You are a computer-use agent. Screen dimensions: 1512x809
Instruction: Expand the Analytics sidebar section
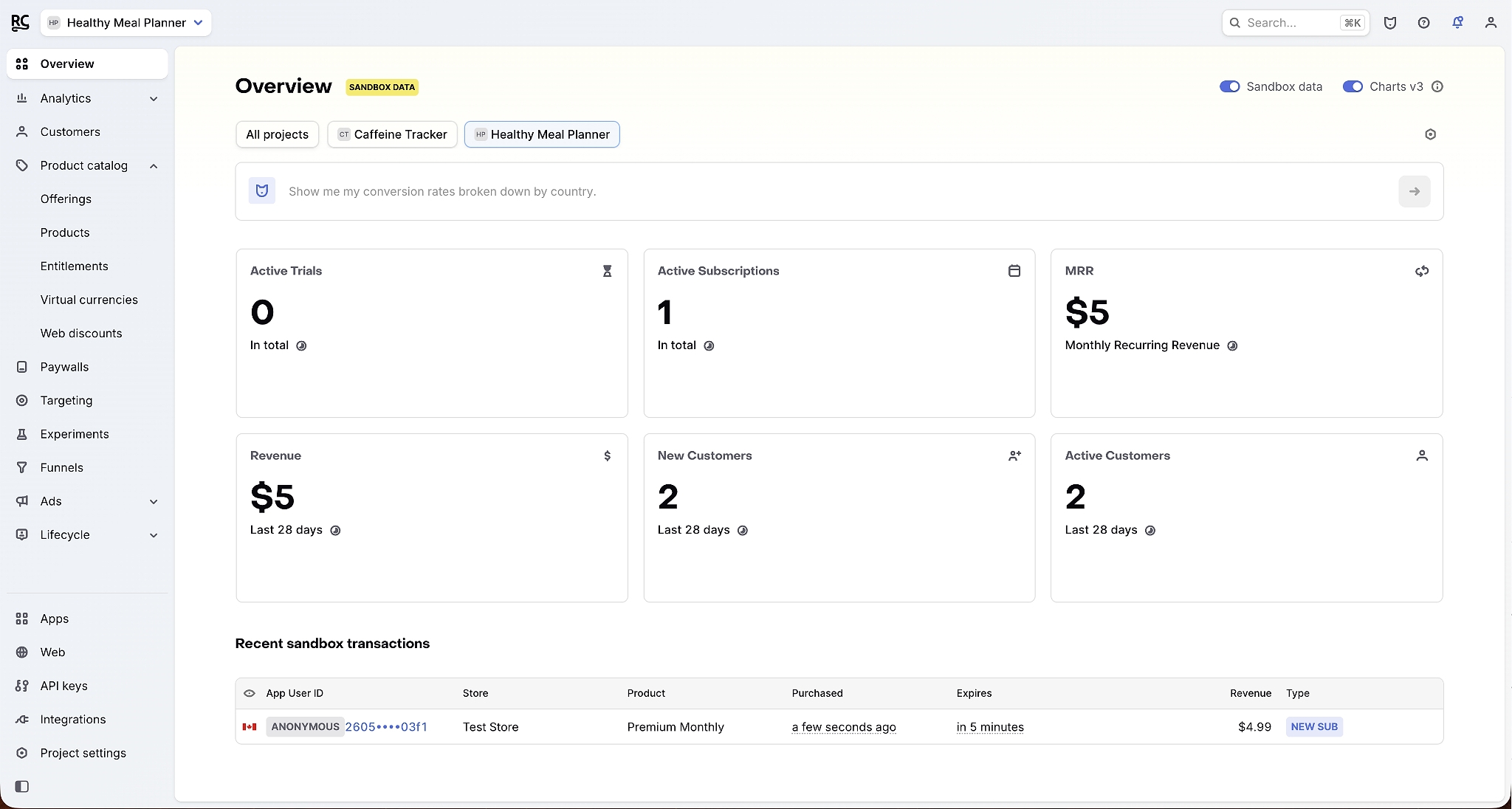point(87,98)
